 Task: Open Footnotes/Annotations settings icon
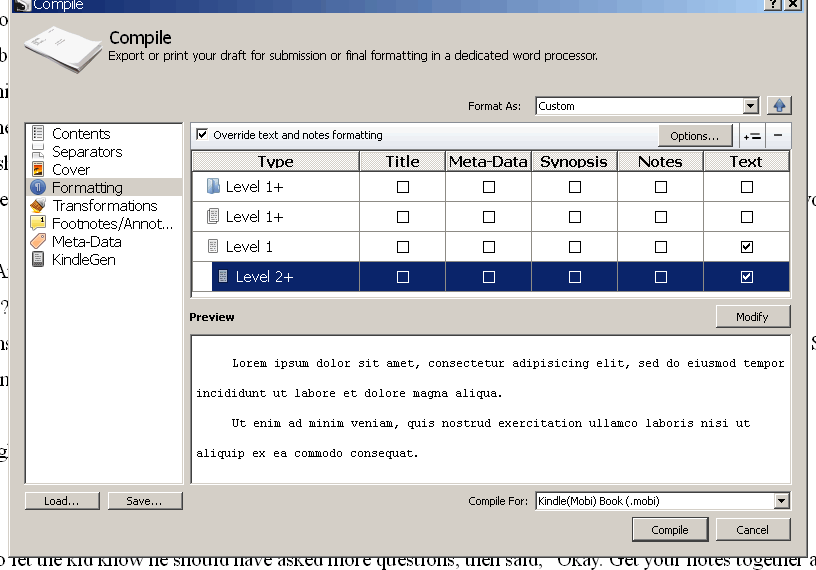pos(38,224)
